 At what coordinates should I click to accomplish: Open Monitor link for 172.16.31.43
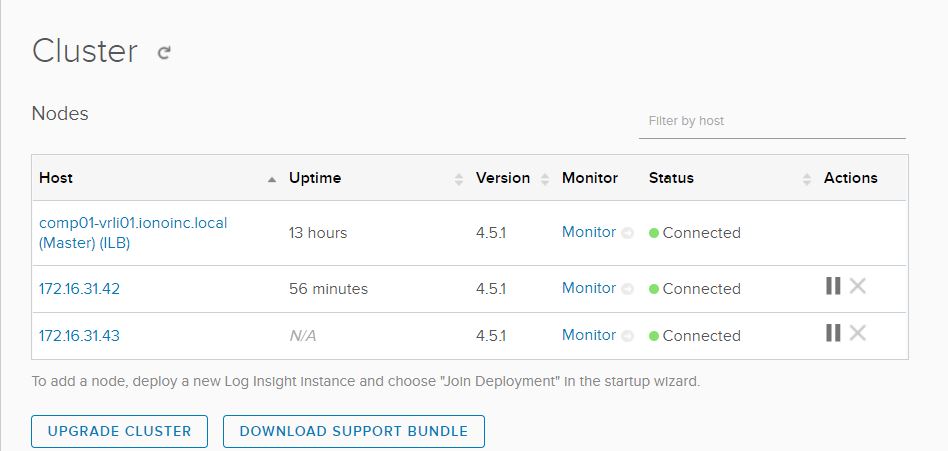pyautogui.click(x=588, y=335)
